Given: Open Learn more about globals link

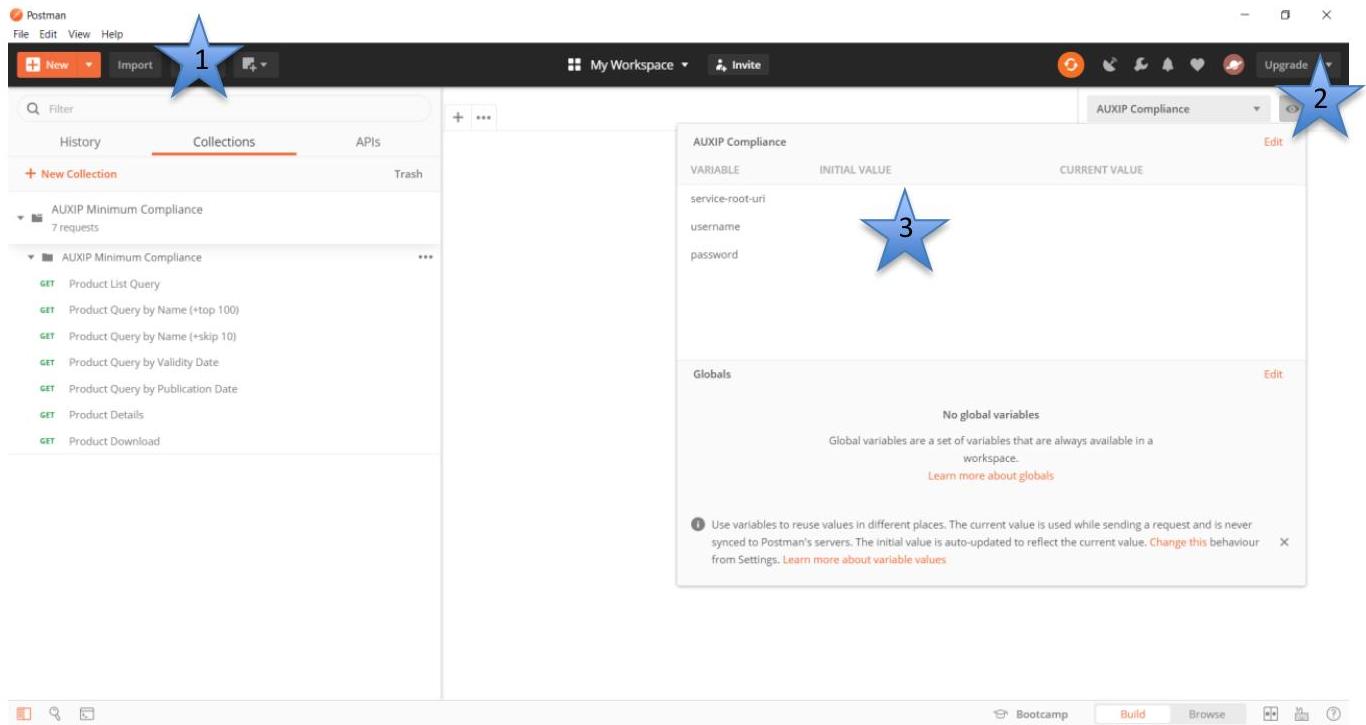Looking at the screenshot, I should pyautogui.click(x=990, y=476).
